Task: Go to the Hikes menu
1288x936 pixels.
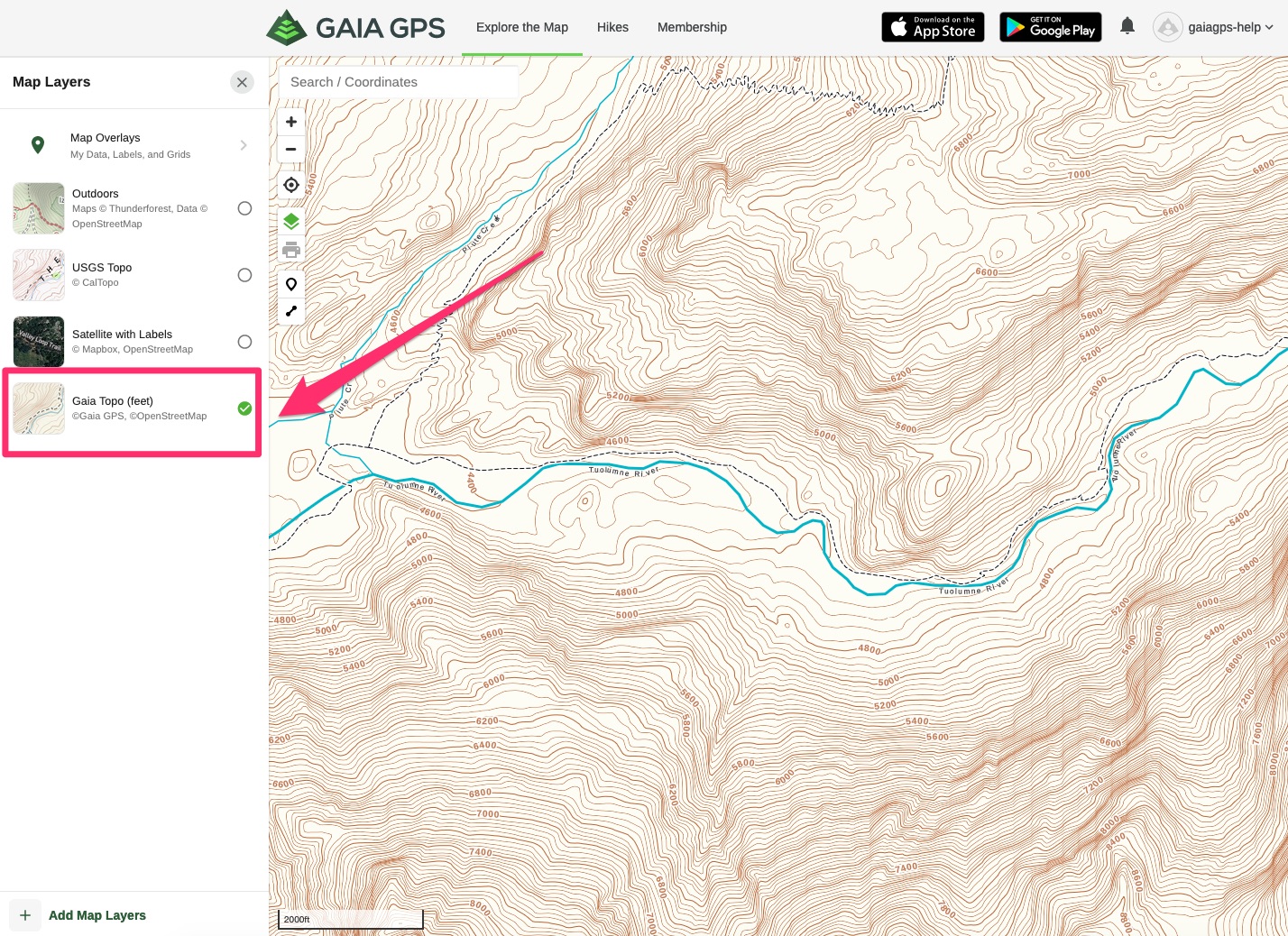Action: coord(612,27)
